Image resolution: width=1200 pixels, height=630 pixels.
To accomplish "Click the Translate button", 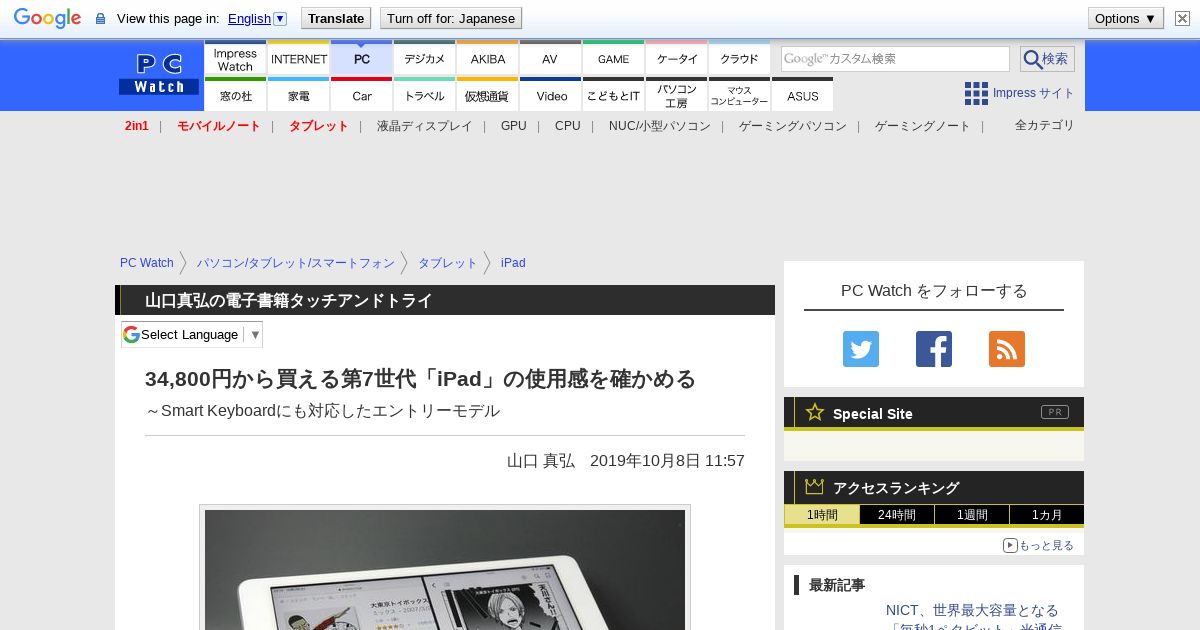I will tap(335, 18).
